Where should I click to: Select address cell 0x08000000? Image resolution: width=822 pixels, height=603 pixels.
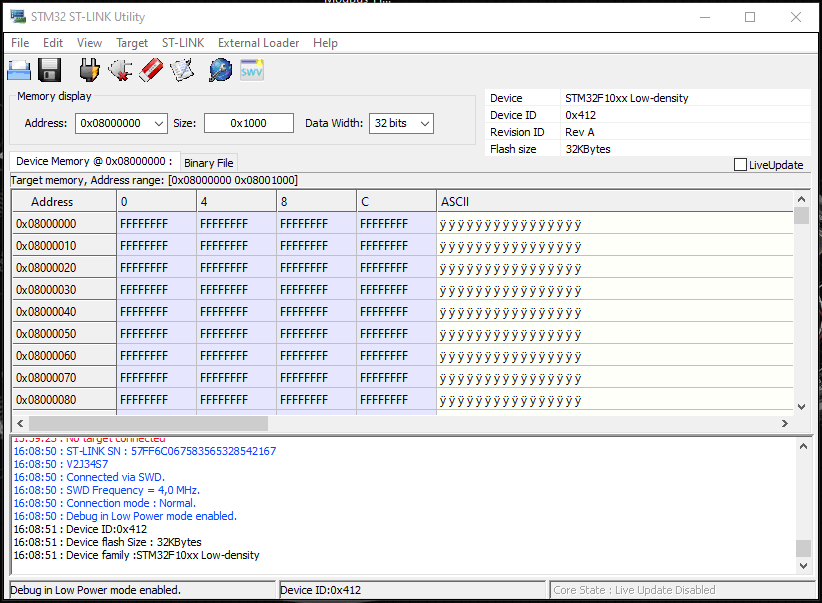click(x=64, y=224)
